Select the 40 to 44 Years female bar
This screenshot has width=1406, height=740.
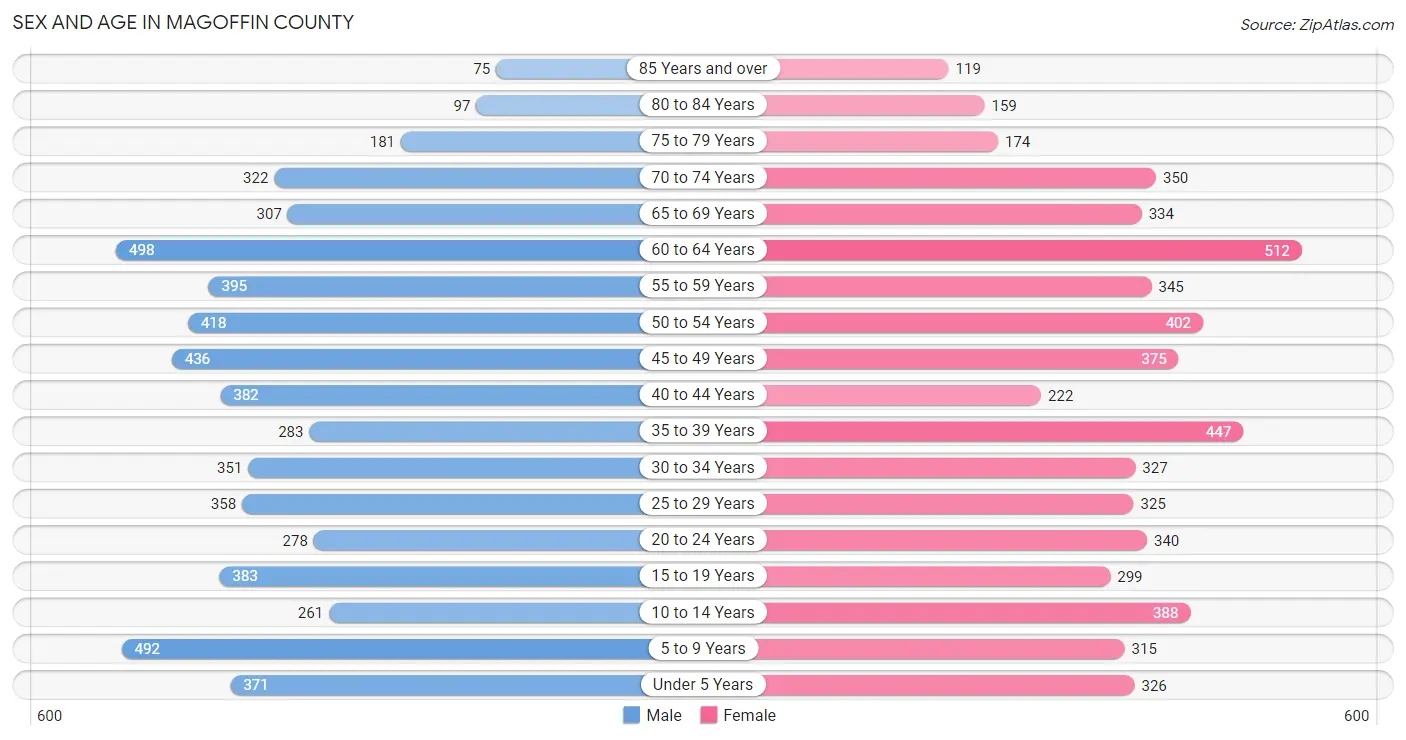pos(900,395)
